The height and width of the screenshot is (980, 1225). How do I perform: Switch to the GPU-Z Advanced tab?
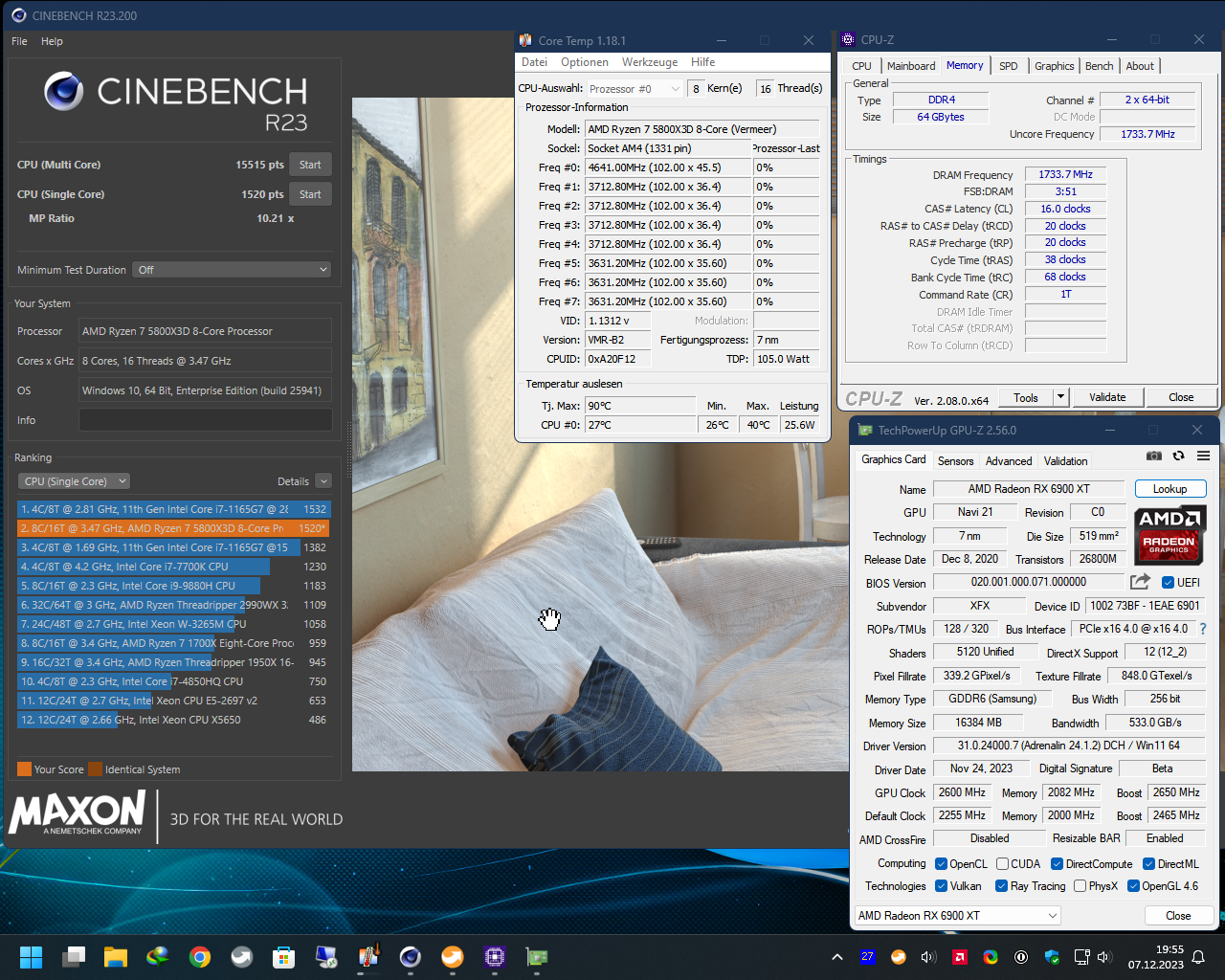click(1009, 461)
